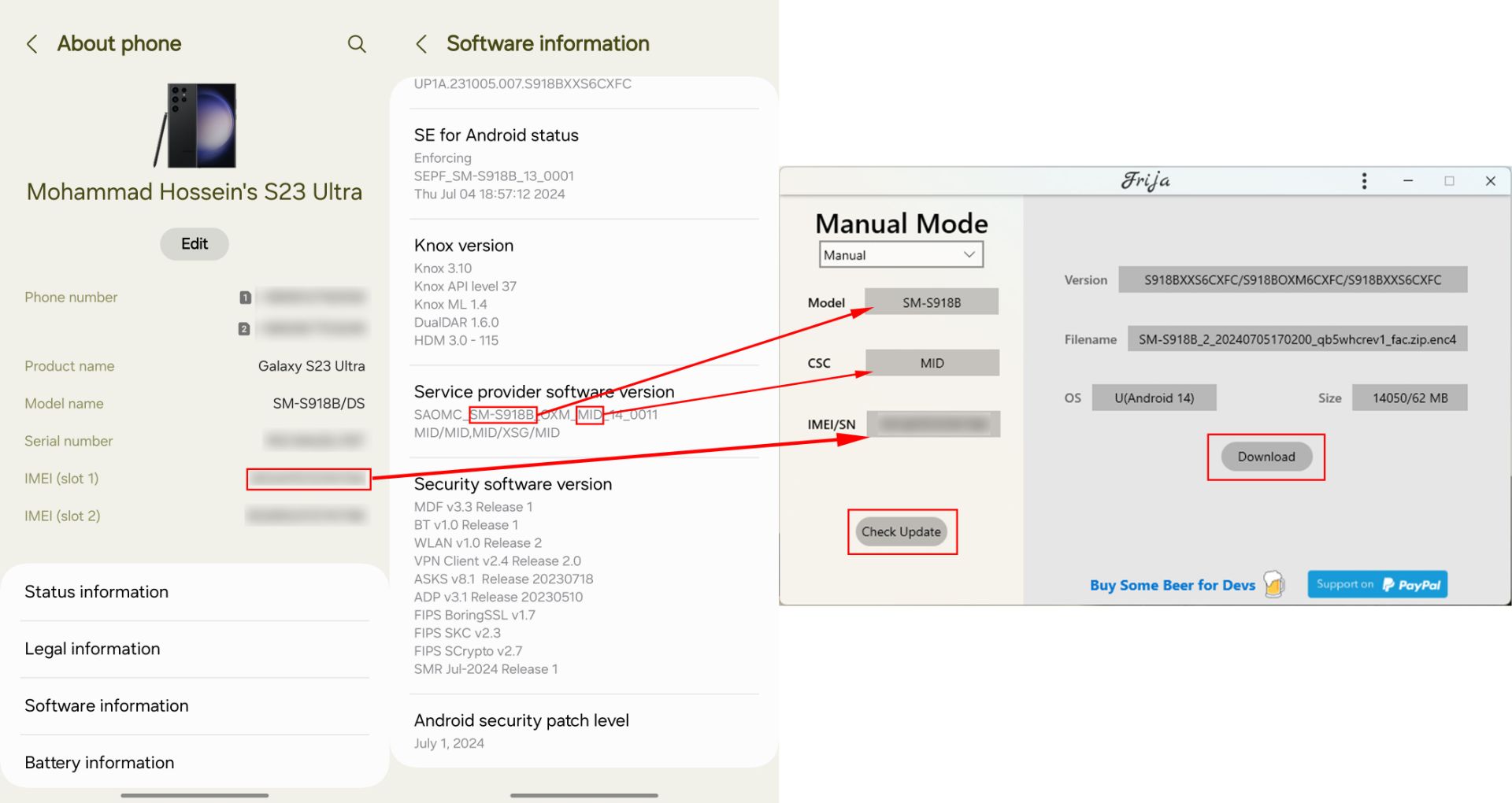
Task: Open Software information entry
Action: pyautogui.click(x=195, y=705)
